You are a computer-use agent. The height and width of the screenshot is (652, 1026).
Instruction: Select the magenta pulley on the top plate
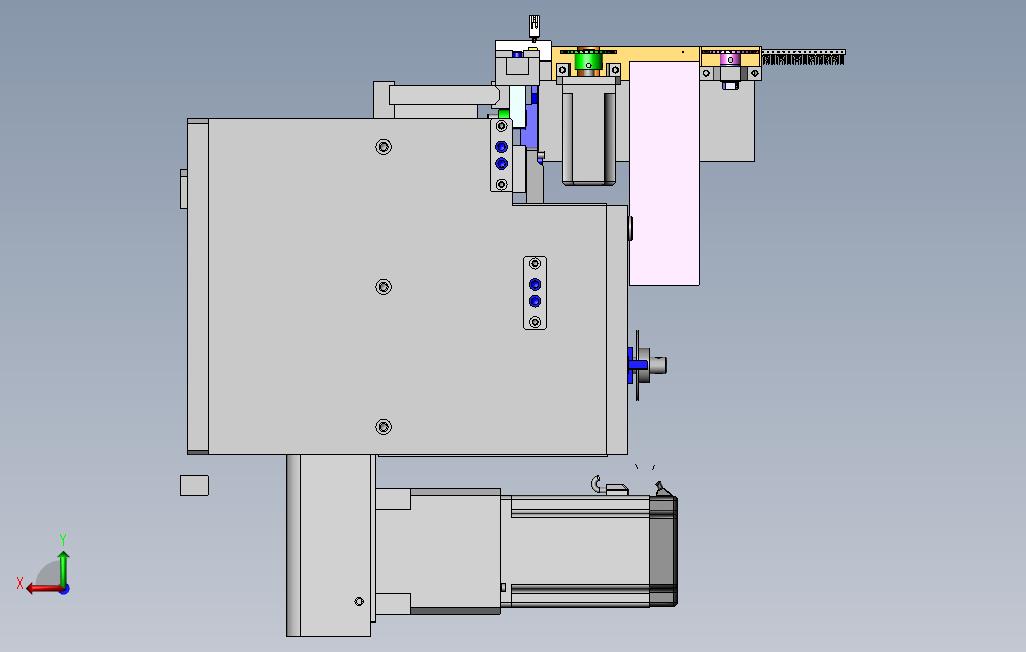point(730,60)
